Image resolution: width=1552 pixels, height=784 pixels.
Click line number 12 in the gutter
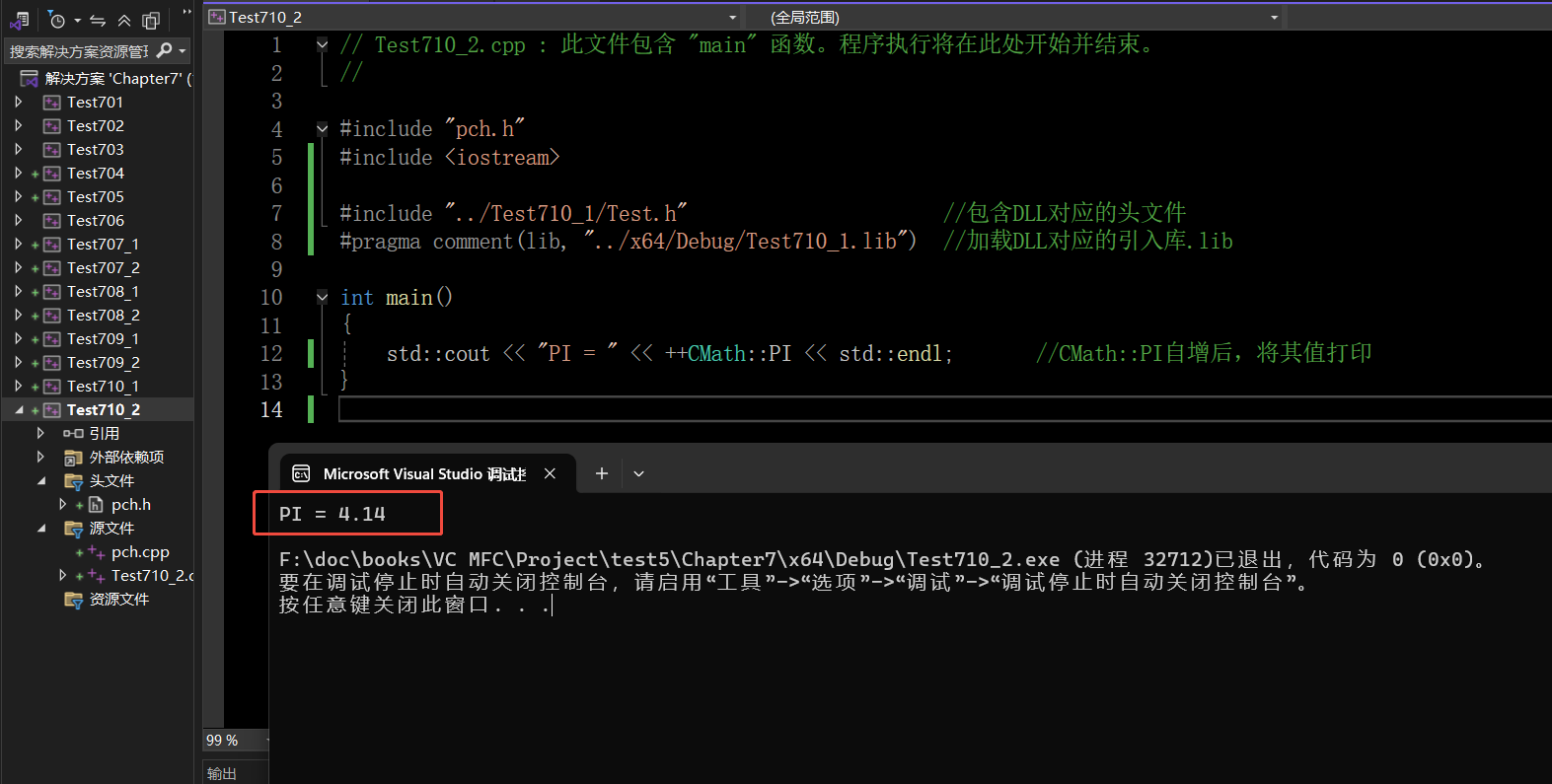pyautogui.click(x=271, y=354)
